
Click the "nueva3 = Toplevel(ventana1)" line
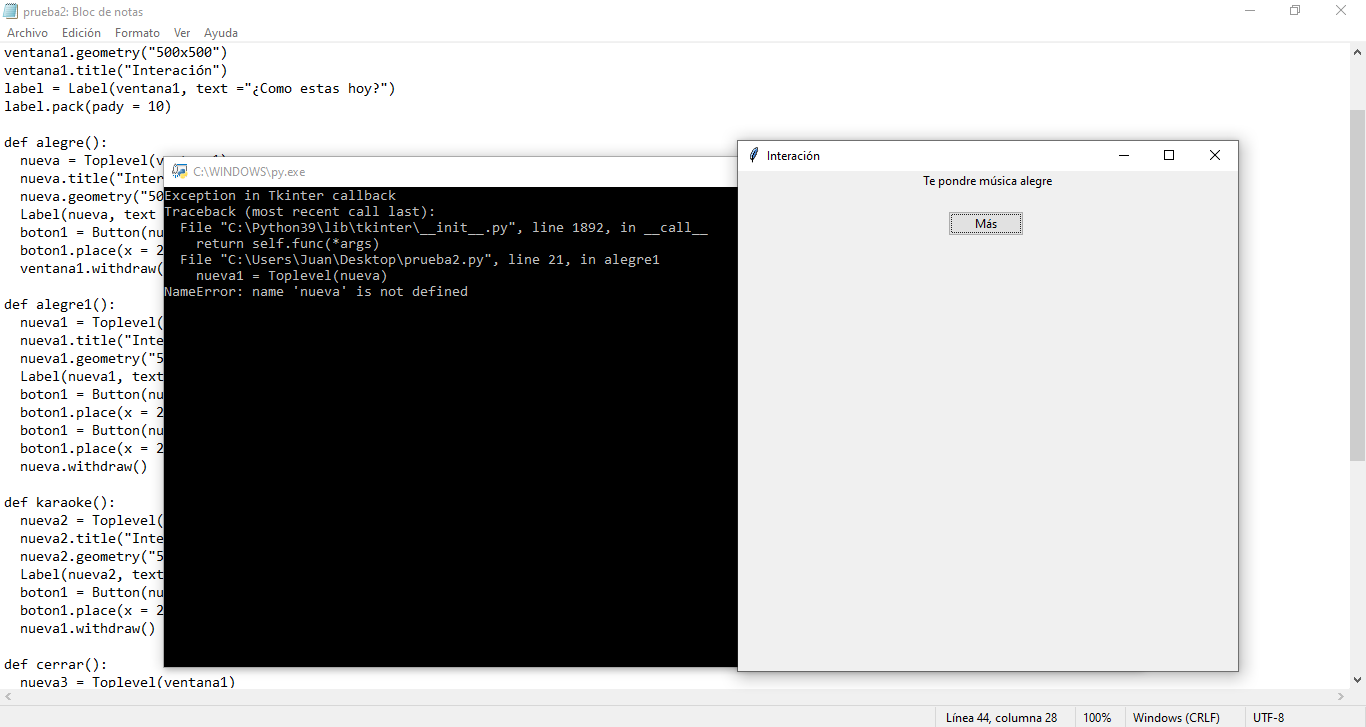[x=128, y=682]
